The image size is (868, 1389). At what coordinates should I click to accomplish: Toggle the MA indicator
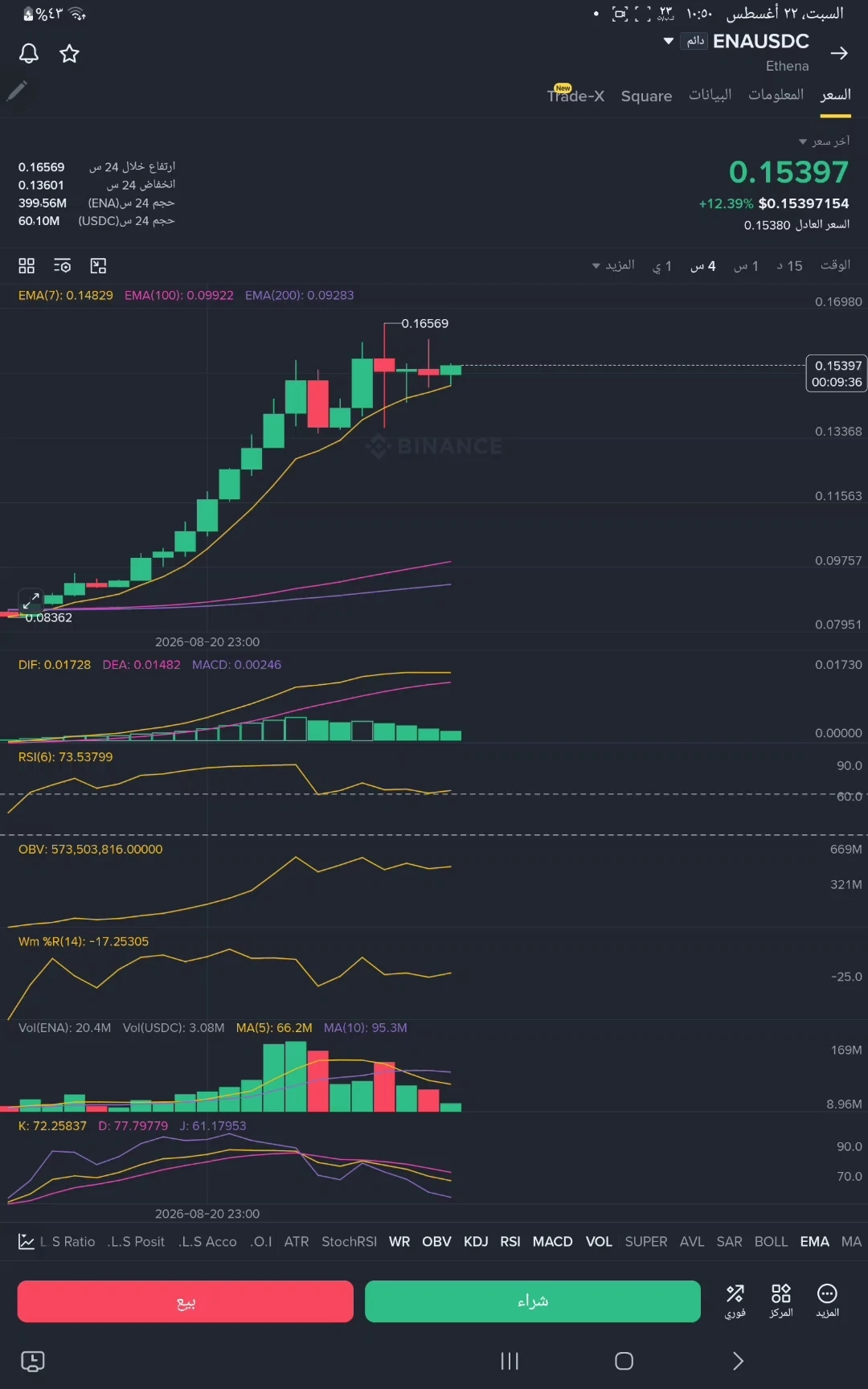pyautogui.click(x=851, y=1242)
